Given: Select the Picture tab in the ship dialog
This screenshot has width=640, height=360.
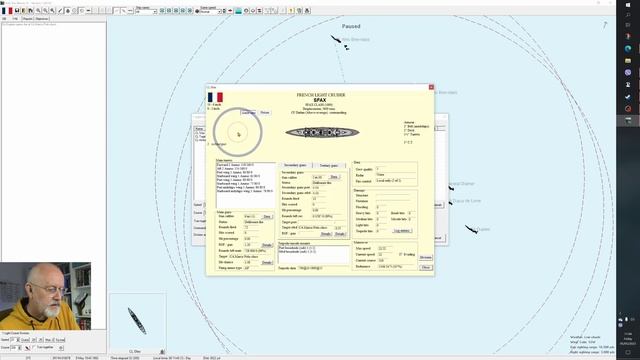Looking at the screenshot, I should point(265,112).
